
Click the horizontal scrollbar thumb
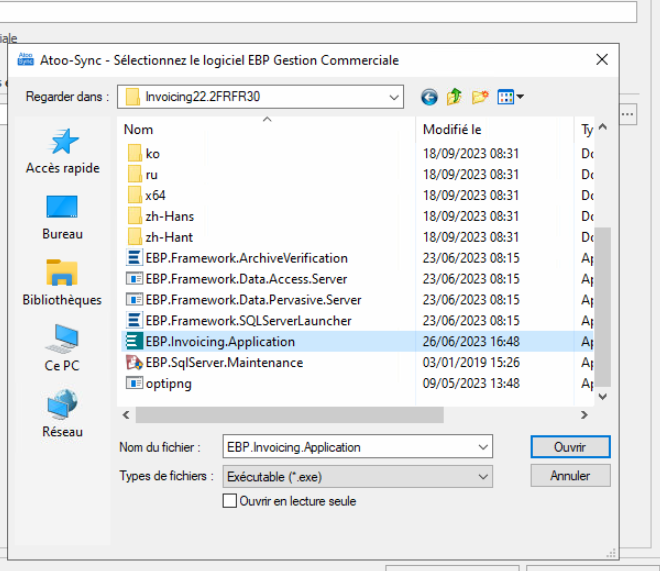point(290,415)
